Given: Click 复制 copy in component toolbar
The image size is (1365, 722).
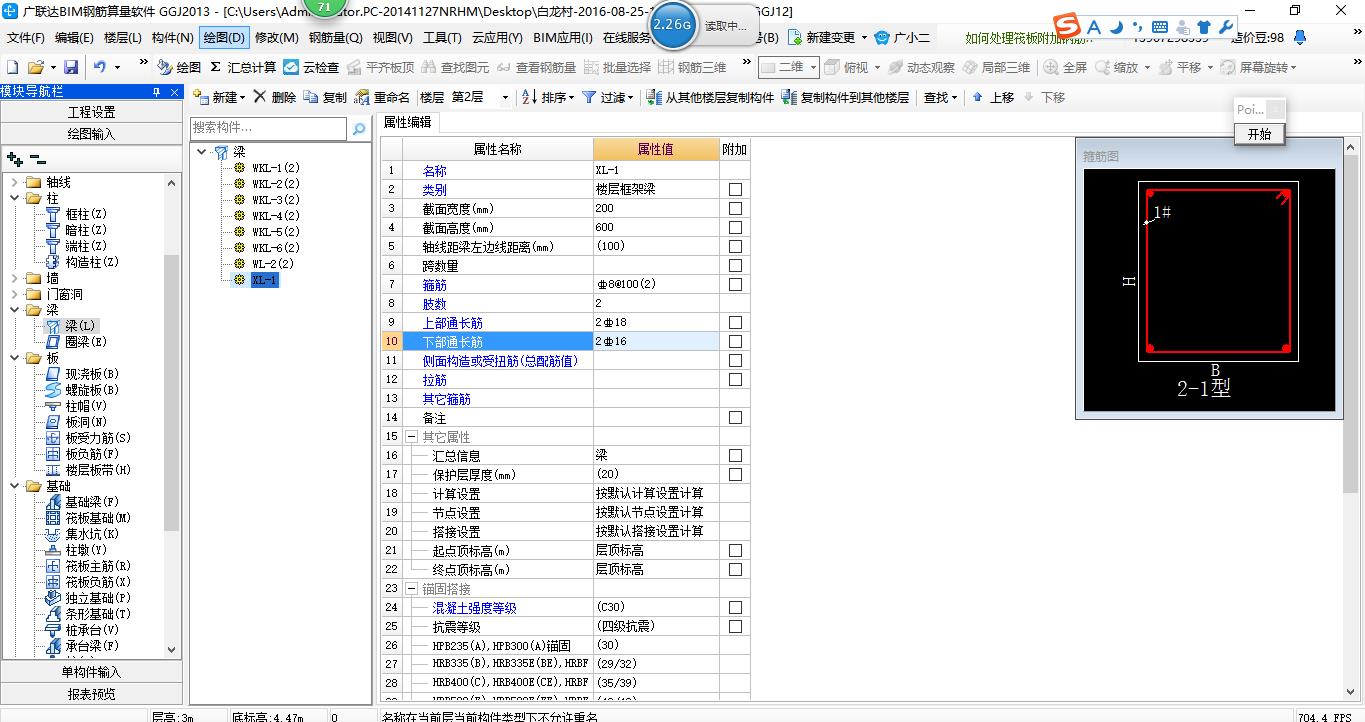Looking at the screenshot, I should pos(325,97).
